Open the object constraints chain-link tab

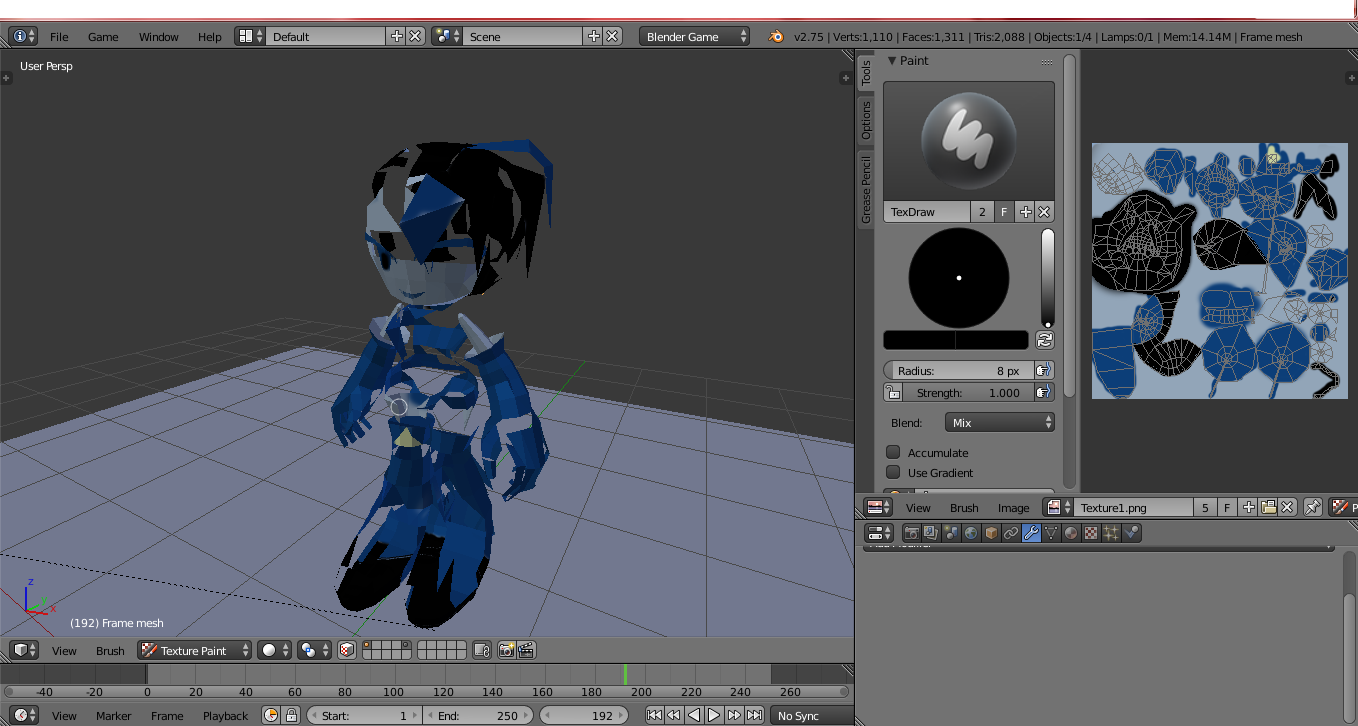tap(1011, 533)
